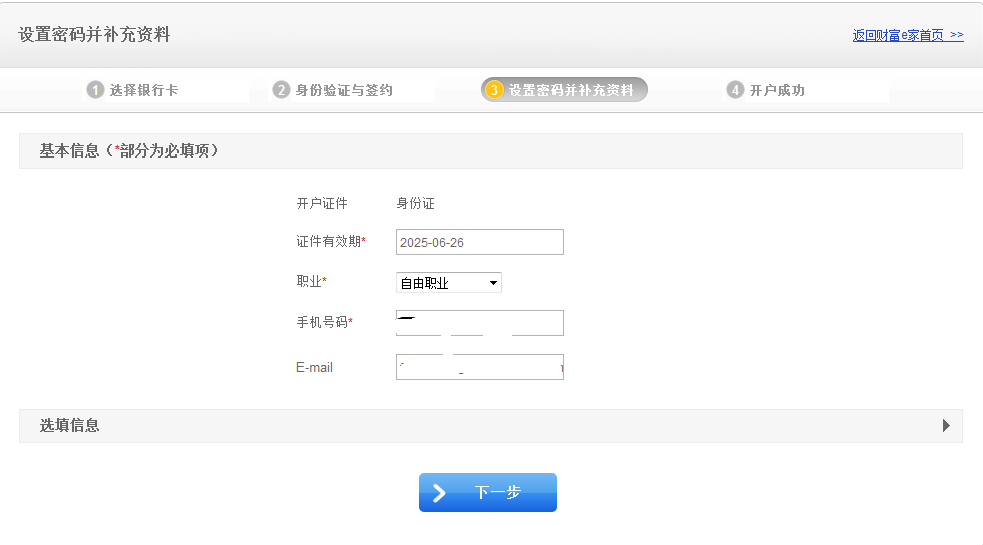Open the 返回财富e家首页 link
The width and height of the screenshot is (983, 545).
point(907,35)
